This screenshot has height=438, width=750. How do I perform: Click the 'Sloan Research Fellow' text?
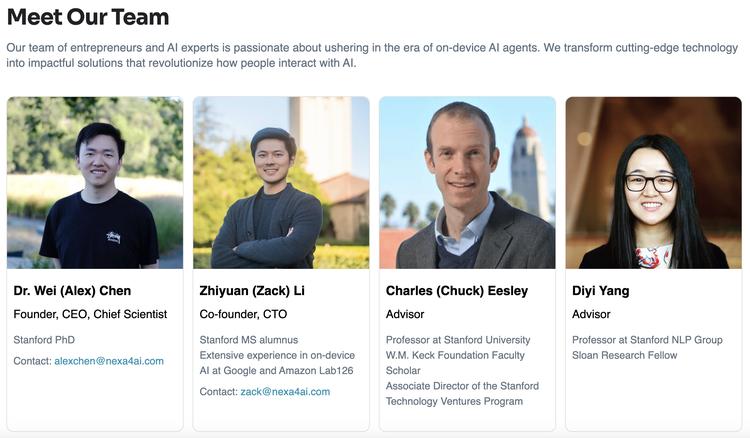tap(625, 355)
